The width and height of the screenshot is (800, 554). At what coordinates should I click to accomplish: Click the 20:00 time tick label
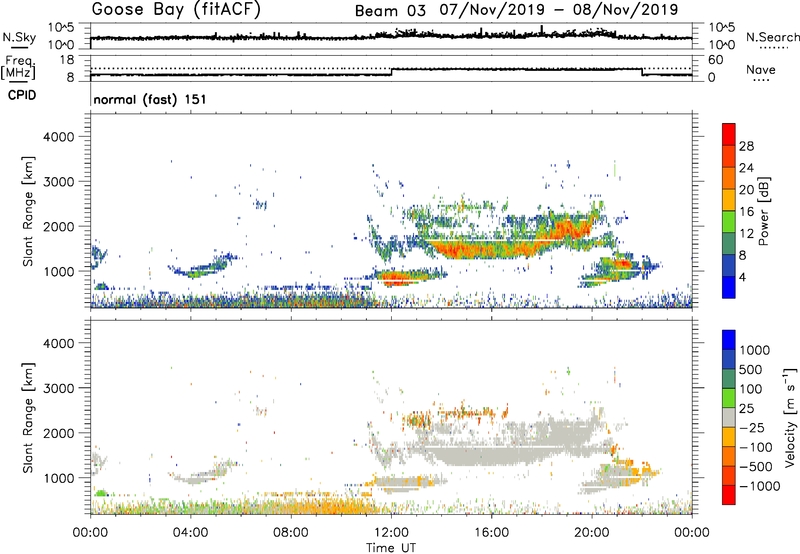(592, 533)
